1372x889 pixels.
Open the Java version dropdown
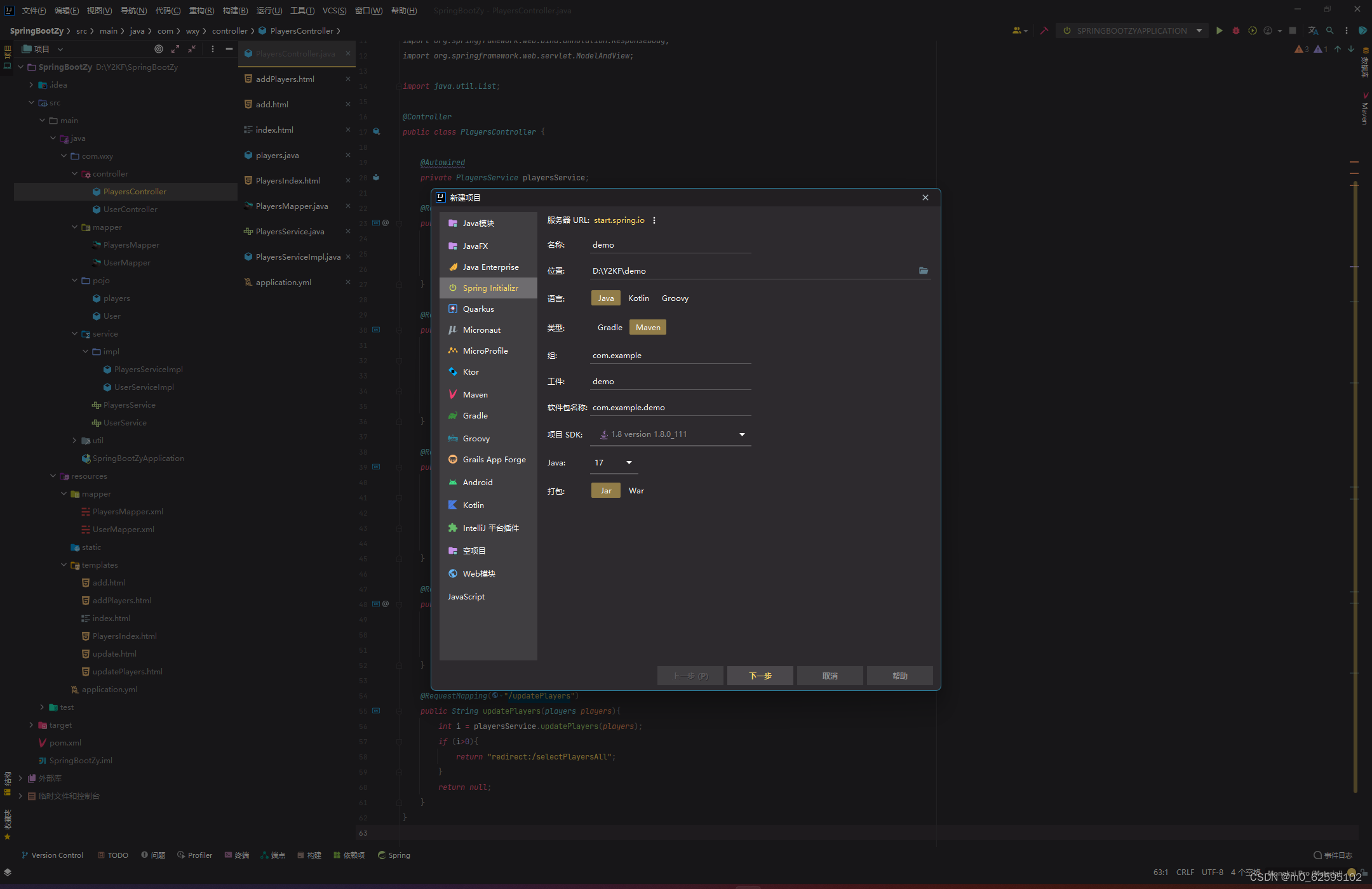[x=629, y=463]
